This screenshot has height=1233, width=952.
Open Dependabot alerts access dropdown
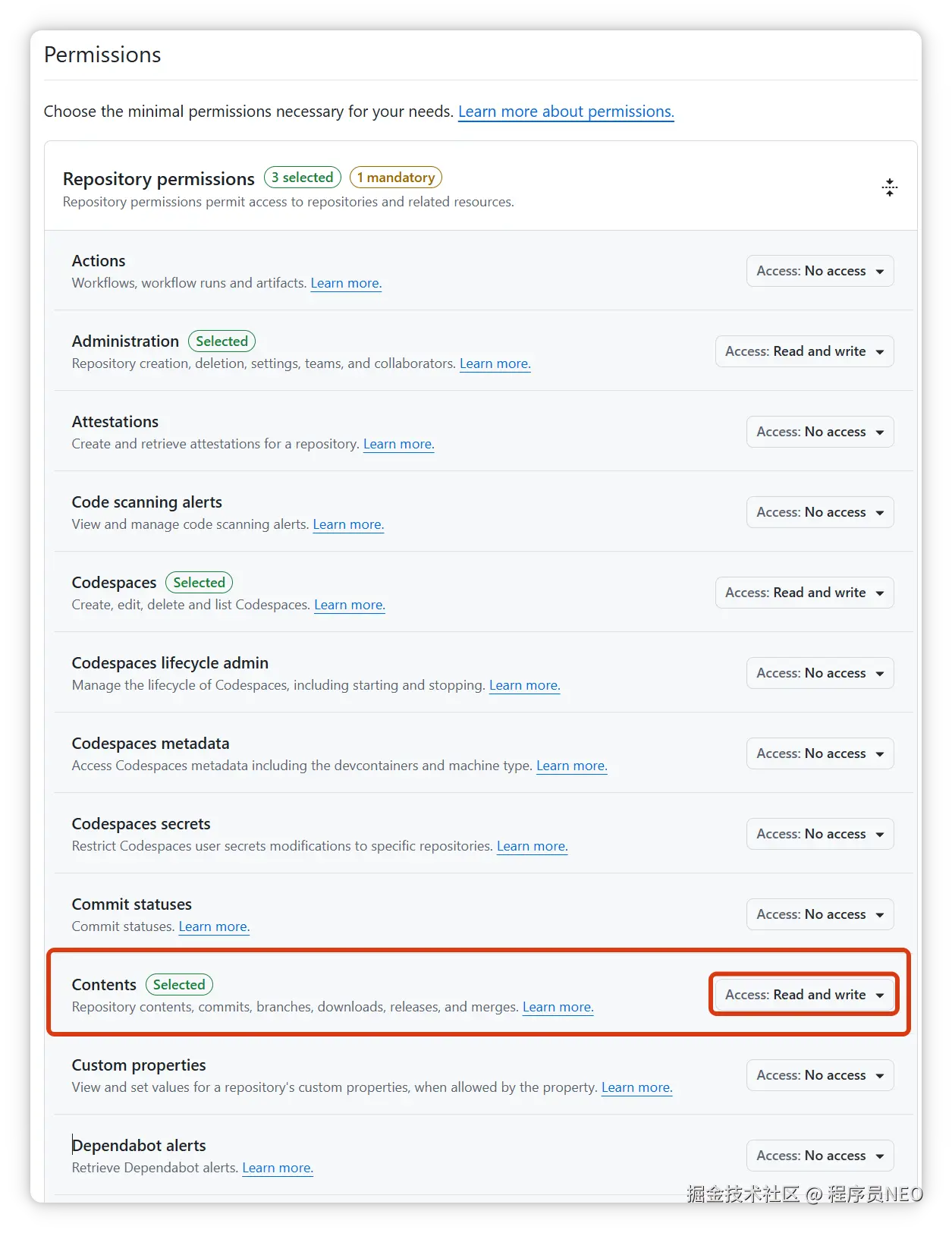pos(819,1156)
